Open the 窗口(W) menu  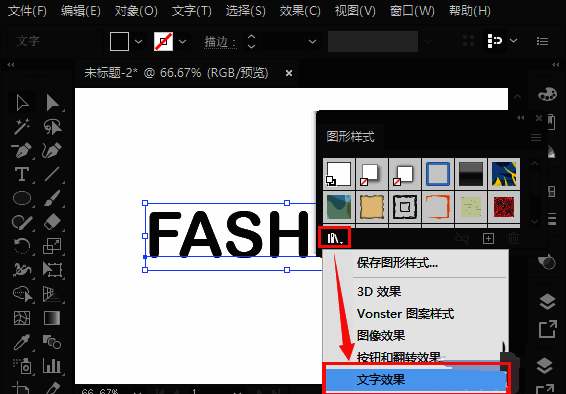pyautogui.click(x=412, y=11)
